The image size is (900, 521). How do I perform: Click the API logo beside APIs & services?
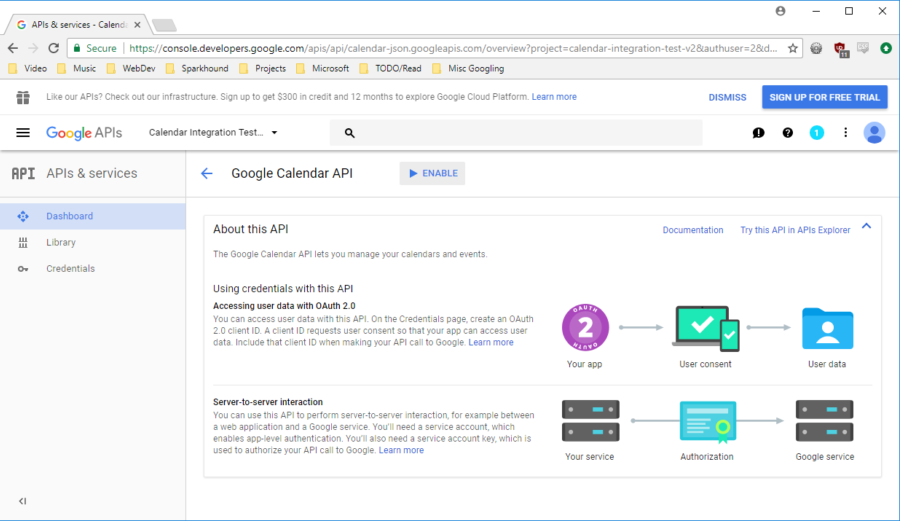point(24,173)
